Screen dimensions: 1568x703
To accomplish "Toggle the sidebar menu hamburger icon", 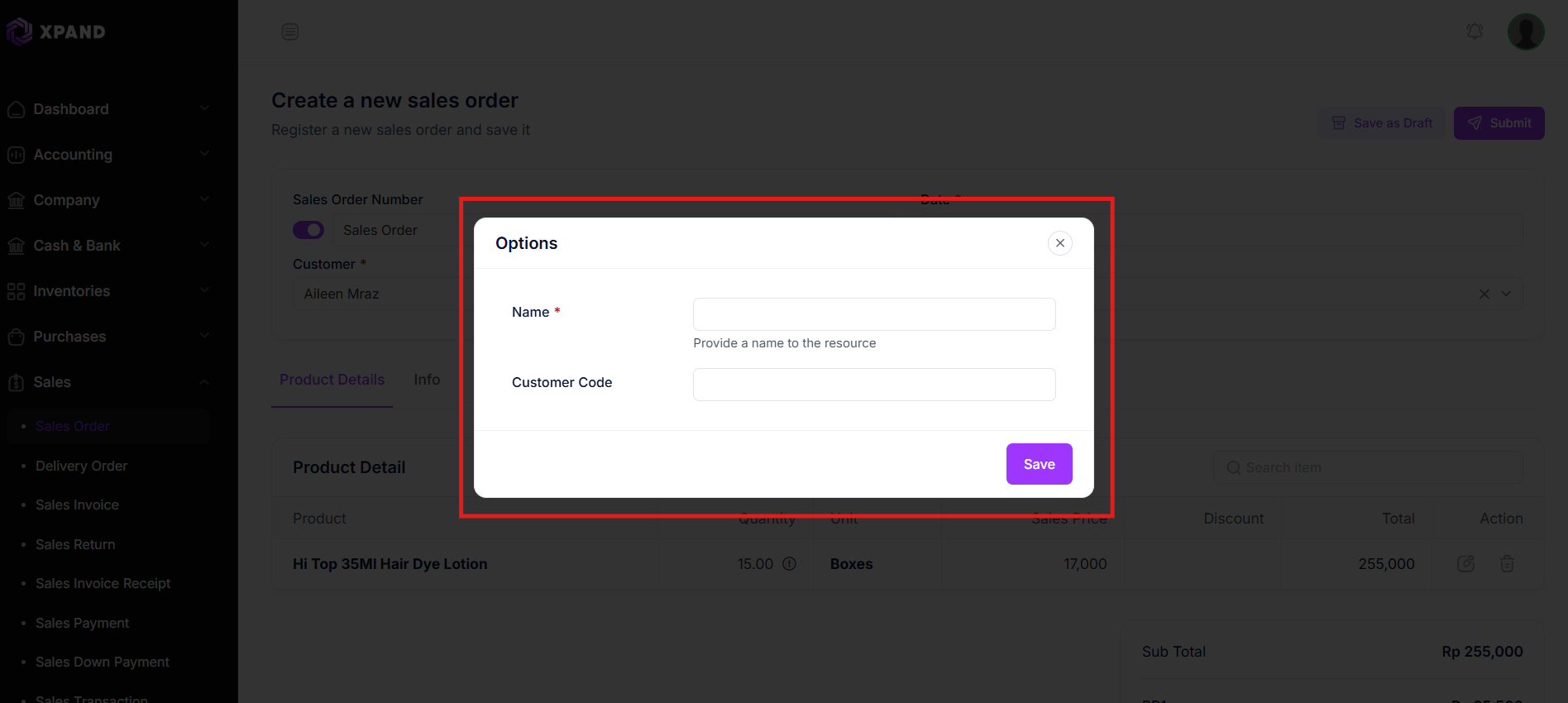I will point(289,31).
